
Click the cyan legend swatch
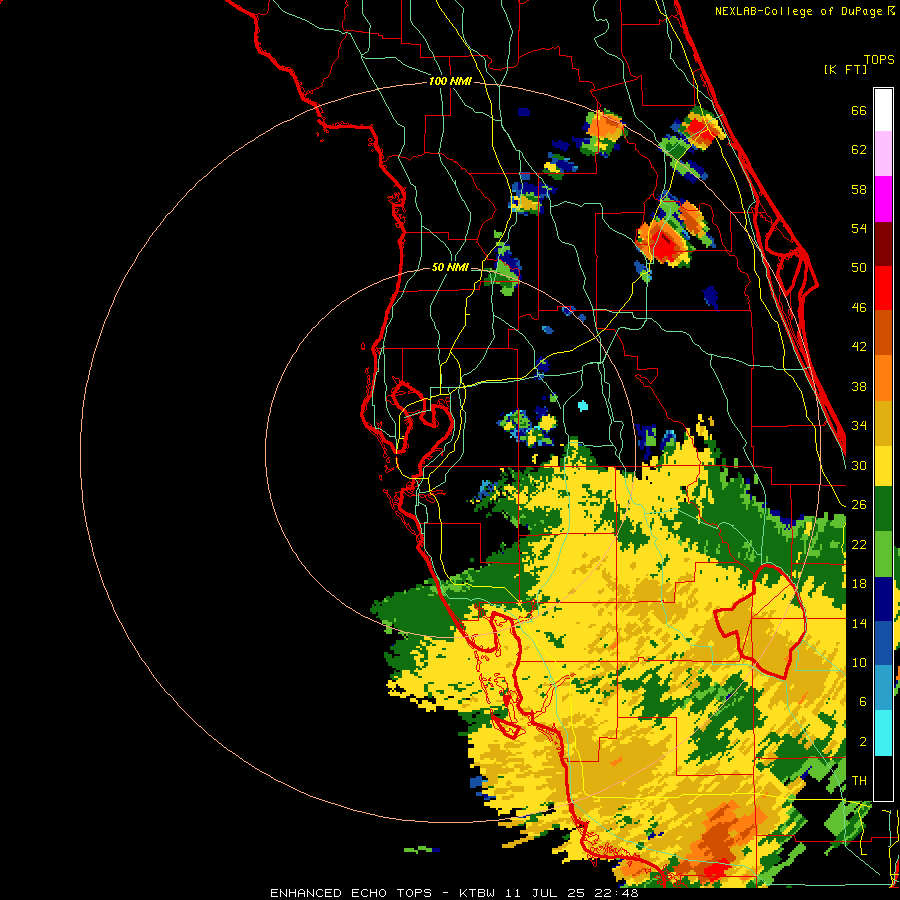click(883, 733)
